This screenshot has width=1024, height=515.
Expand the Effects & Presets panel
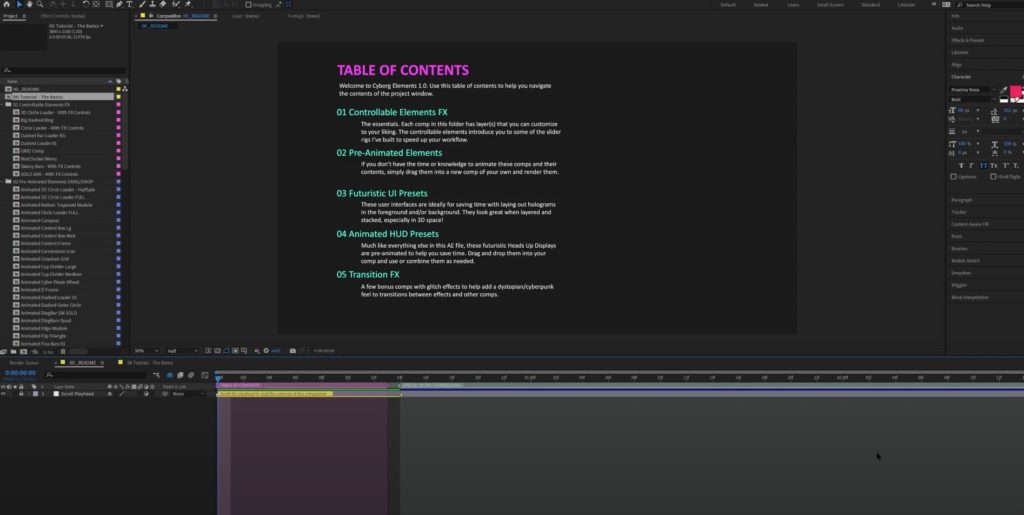click(968, 40)
